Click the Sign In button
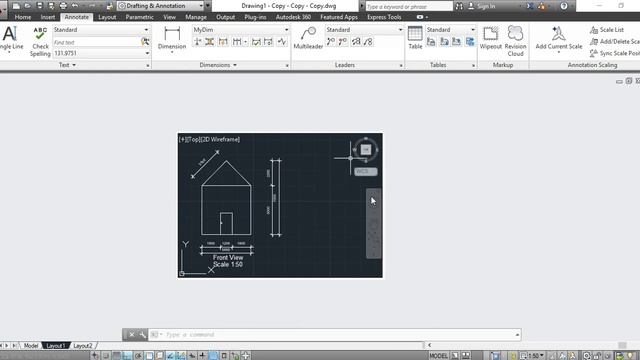Screen dimensions: 640x360 click(x=482, y=6)
